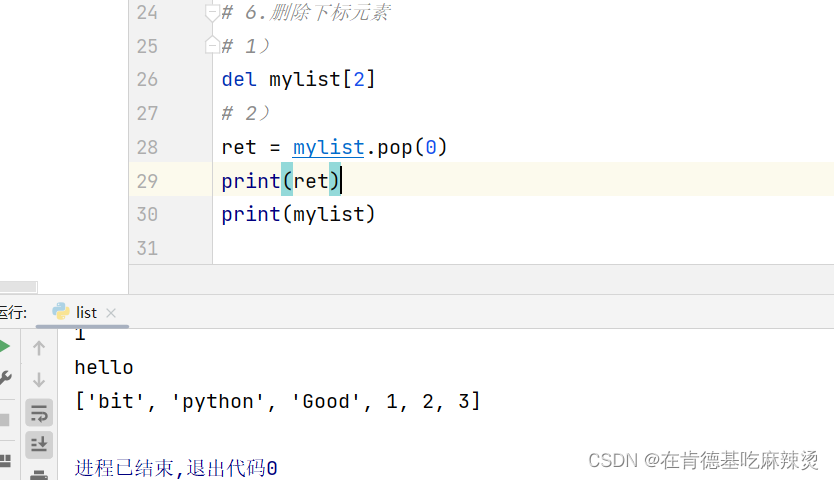Click the underlined mylist reference on line 28
The width and height of the screenshot is (834, 480).
[x=328, y=147]
